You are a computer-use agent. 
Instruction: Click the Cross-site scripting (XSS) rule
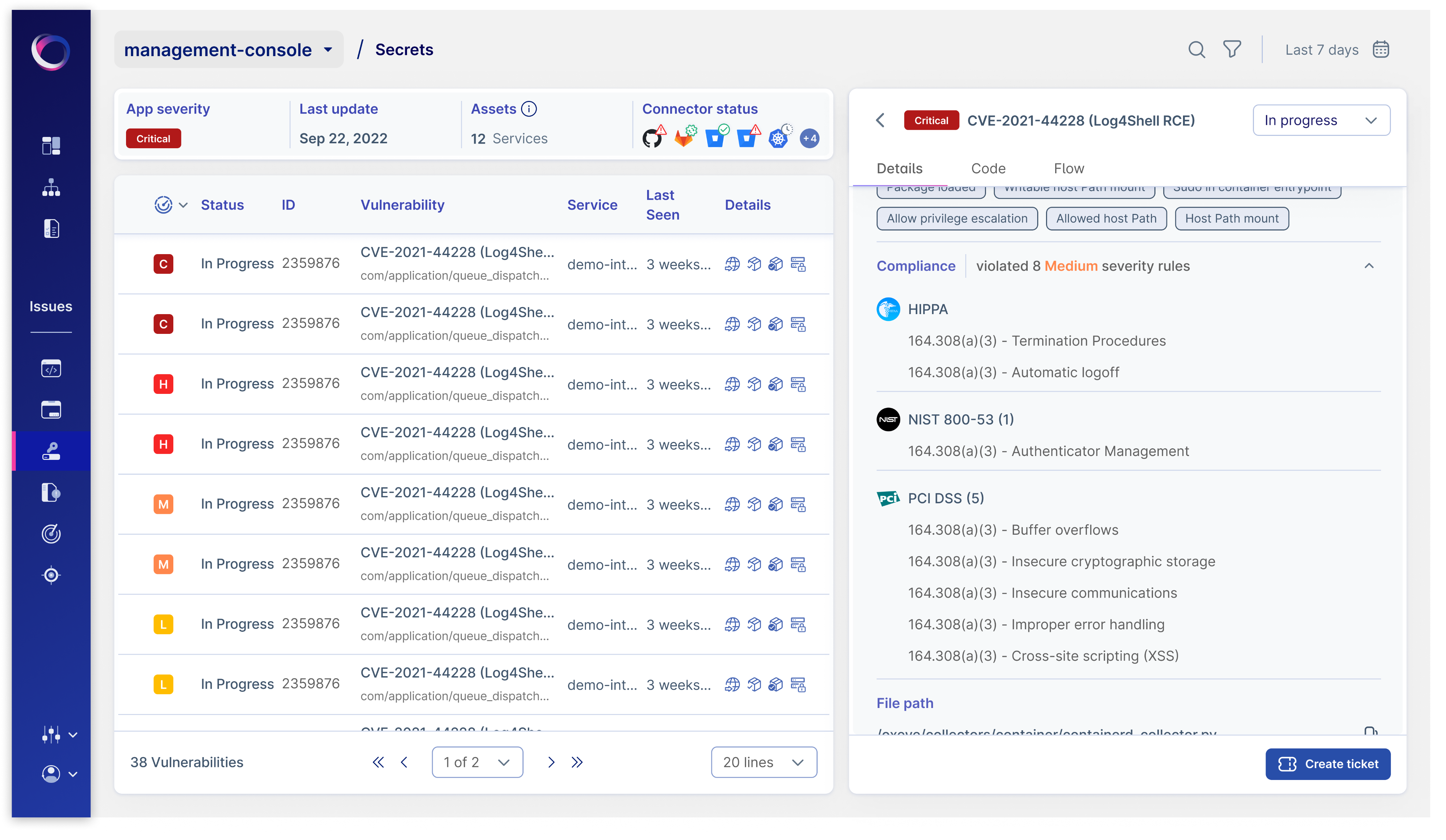click(x=1042, y=656)
